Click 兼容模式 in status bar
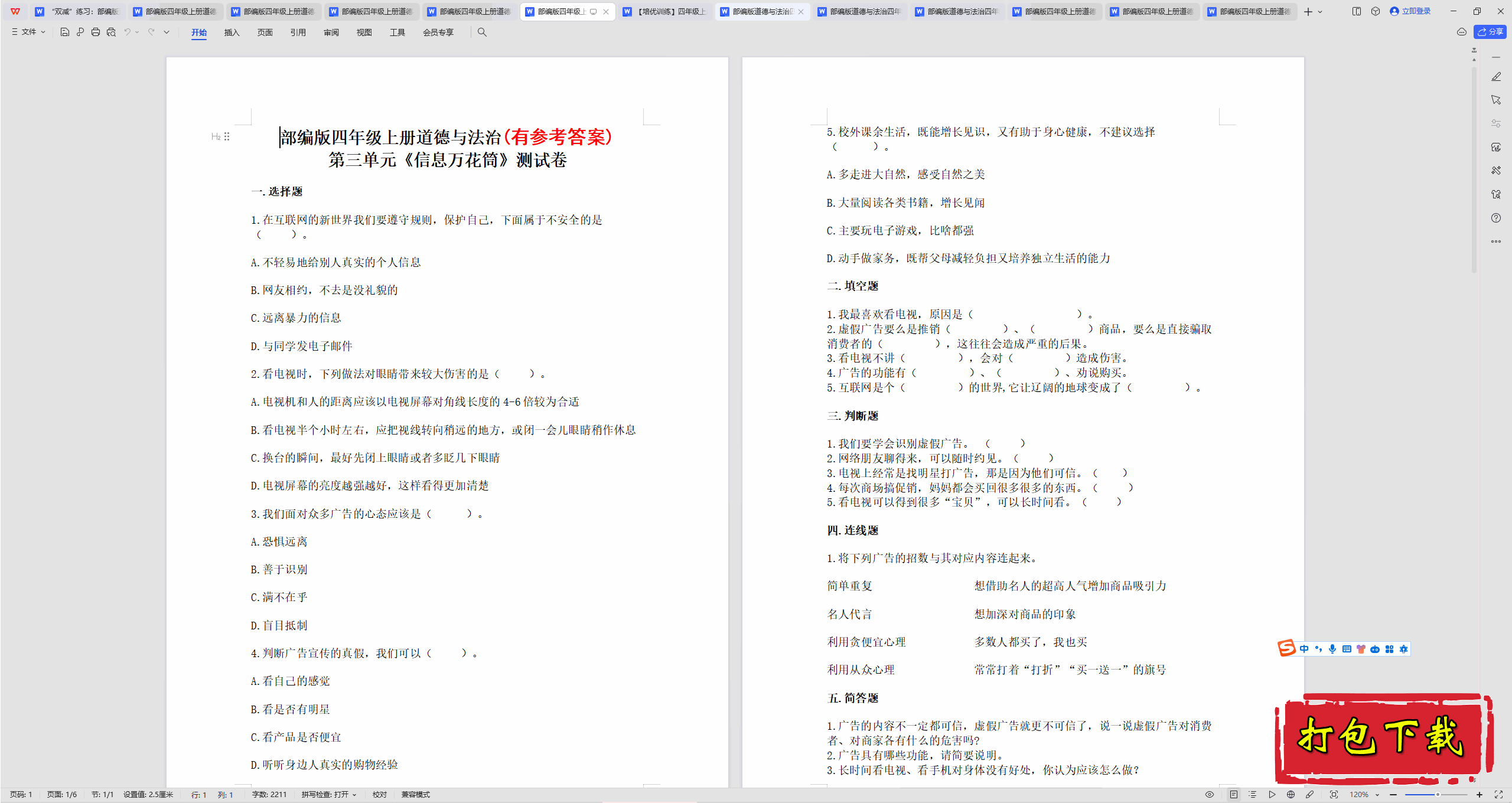This screenshot has height=803, width=1512. pyautogui.click(x=416, y=795)
